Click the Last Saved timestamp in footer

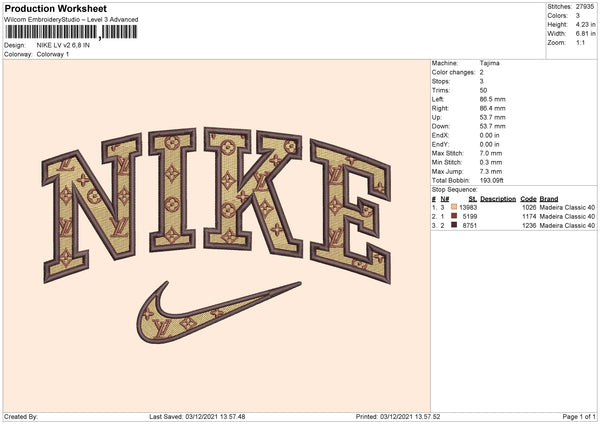(196, 417)
